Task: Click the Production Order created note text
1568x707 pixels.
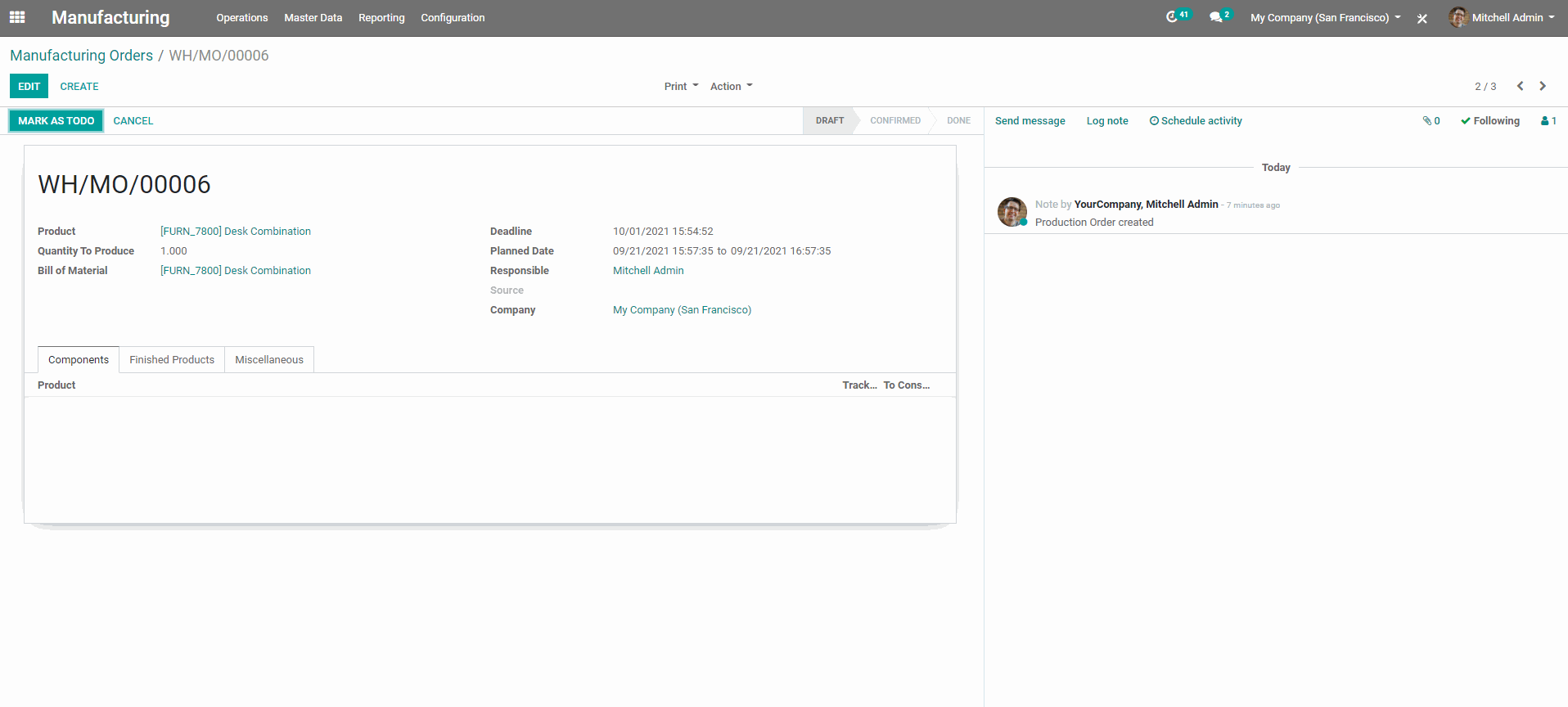Action: 1094,222
